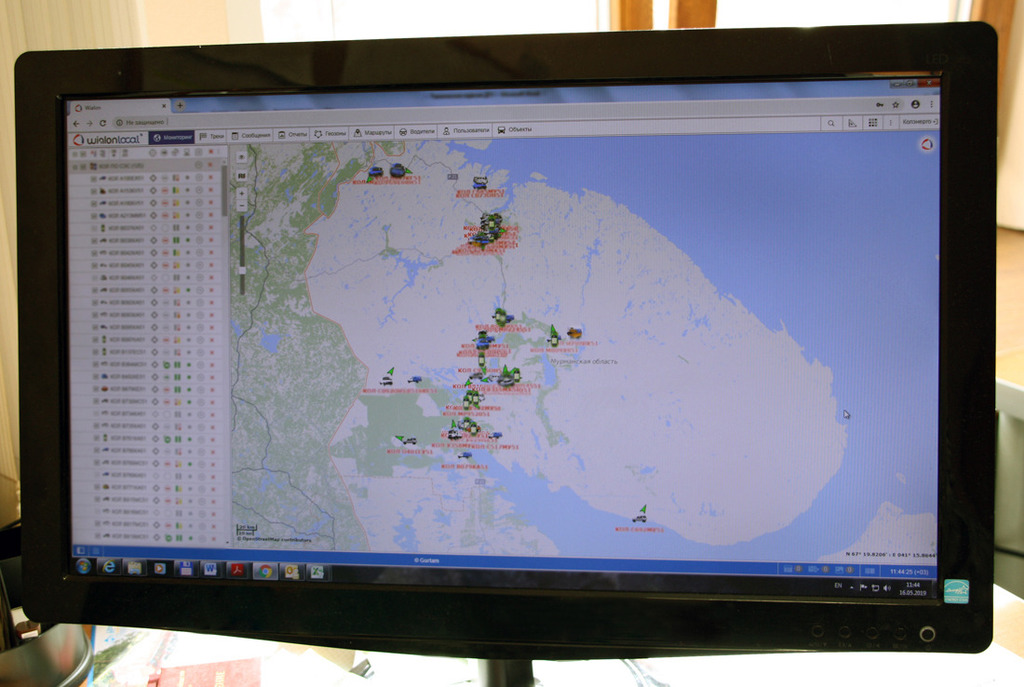Click the key password icon in the address bar
1024x687 pixels.
pyautogui.click(x=880, y=104)
